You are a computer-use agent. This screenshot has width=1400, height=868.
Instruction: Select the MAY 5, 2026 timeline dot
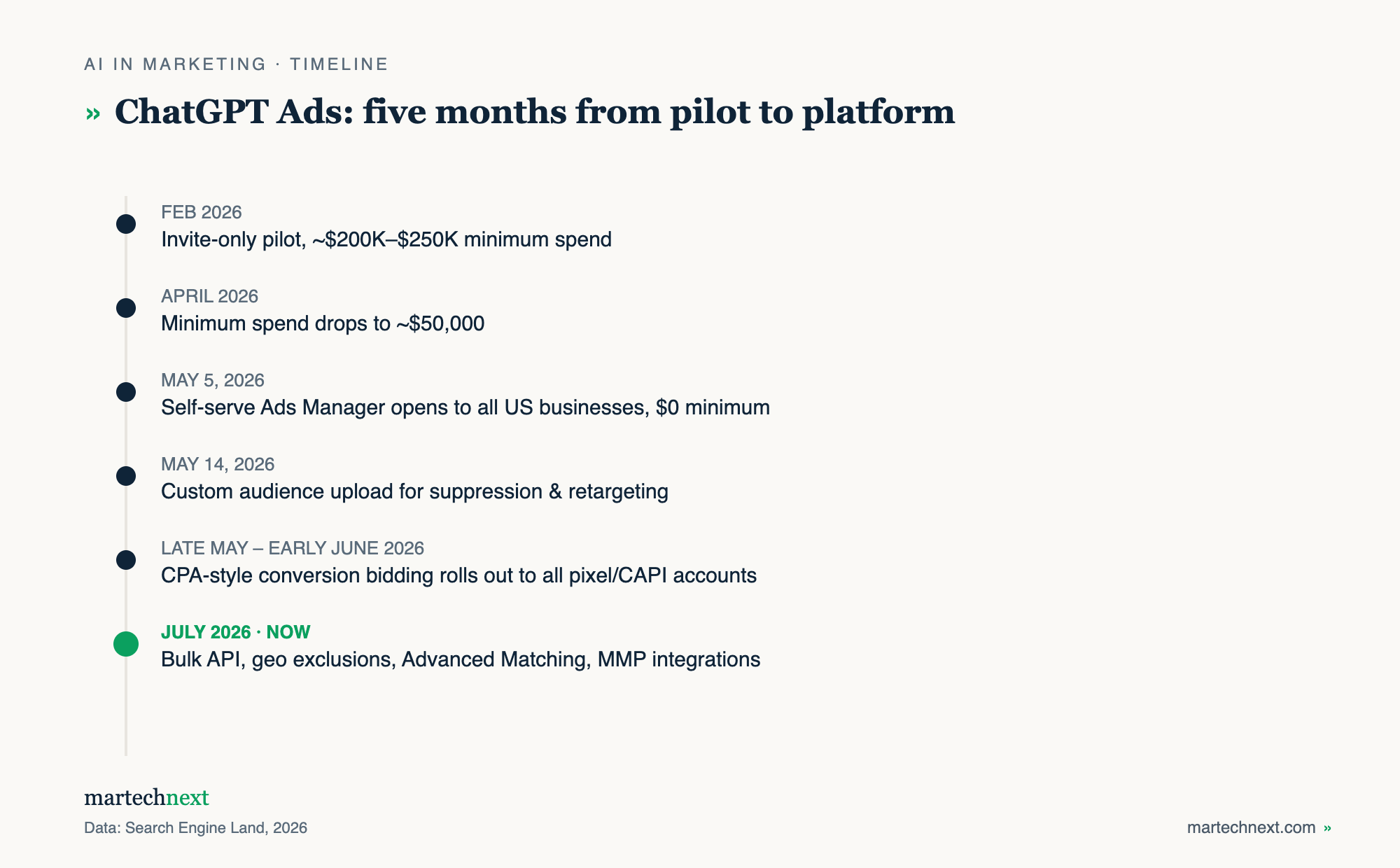pos(126,392)
